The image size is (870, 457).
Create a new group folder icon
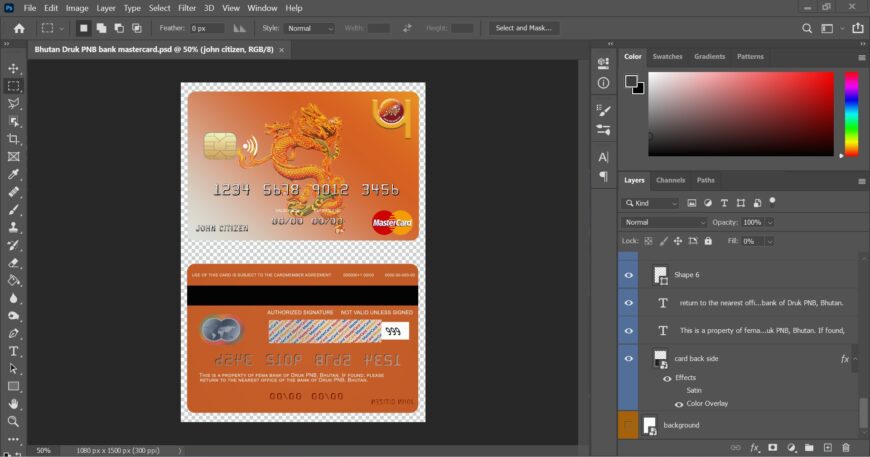point(809,448)
